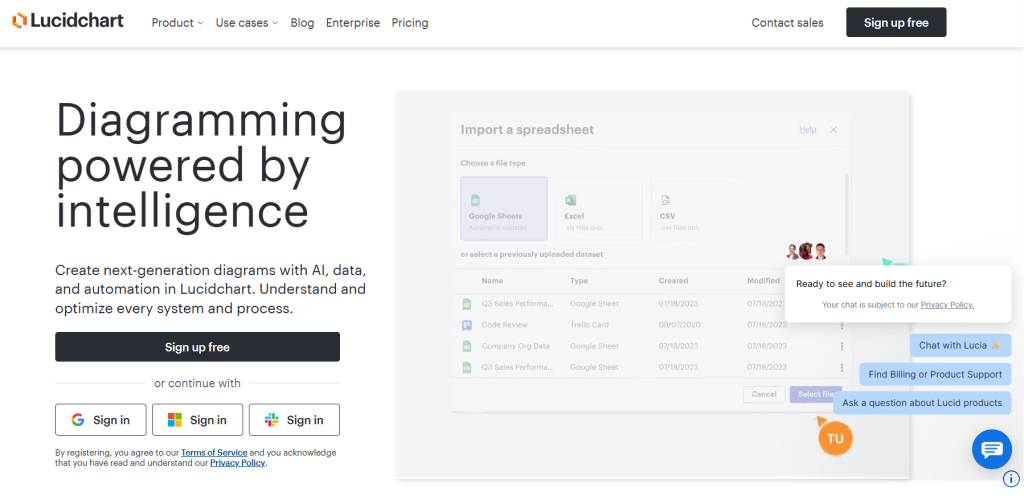The height and width of the screenshot is (496, 1024).
Task: Click the collaborator avatars in the dialog
Action: [x=807, y=251]
